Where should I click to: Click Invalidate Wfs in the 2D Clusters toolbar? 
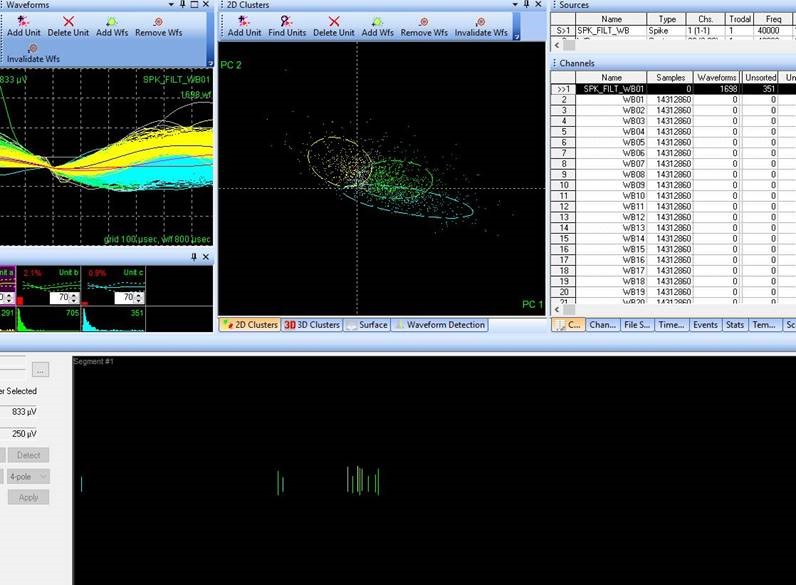point(481,26)
